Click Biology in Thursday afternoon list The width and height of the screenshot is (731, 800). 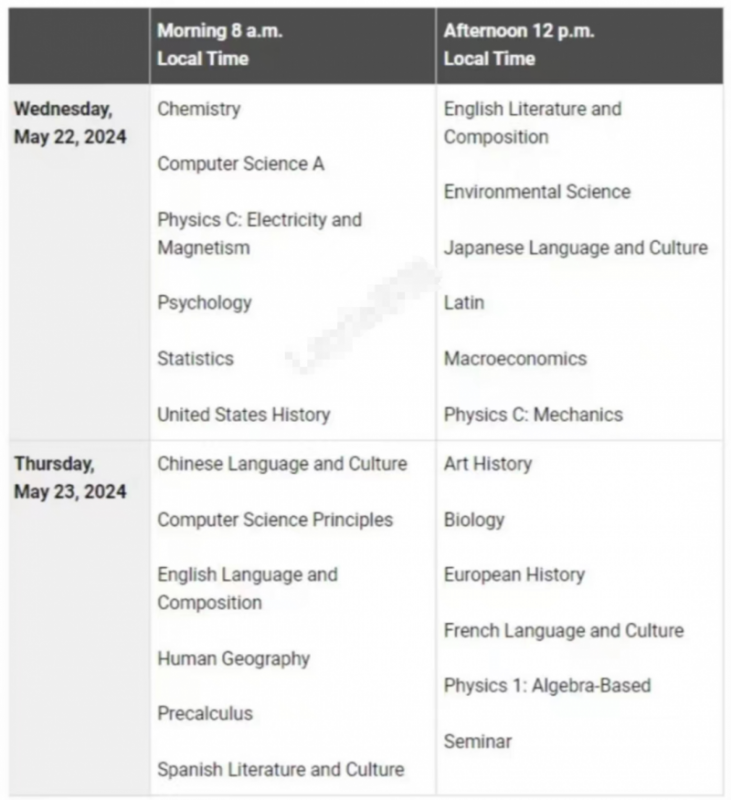[x=474, y=520]
